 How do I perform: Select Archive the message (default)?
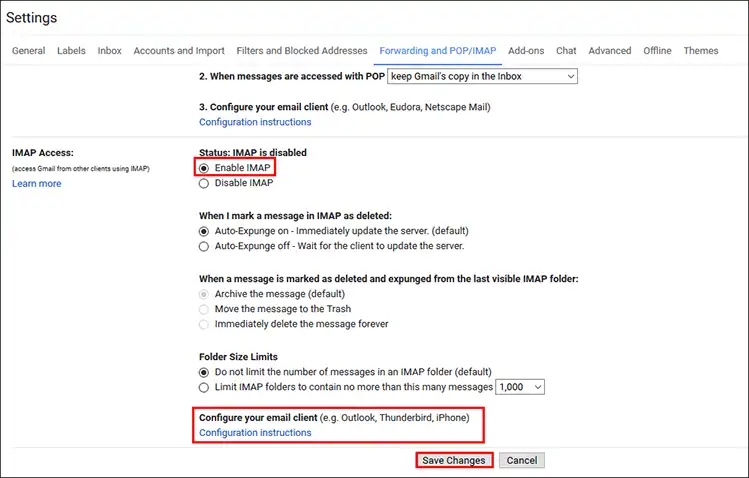pos(204,294)
